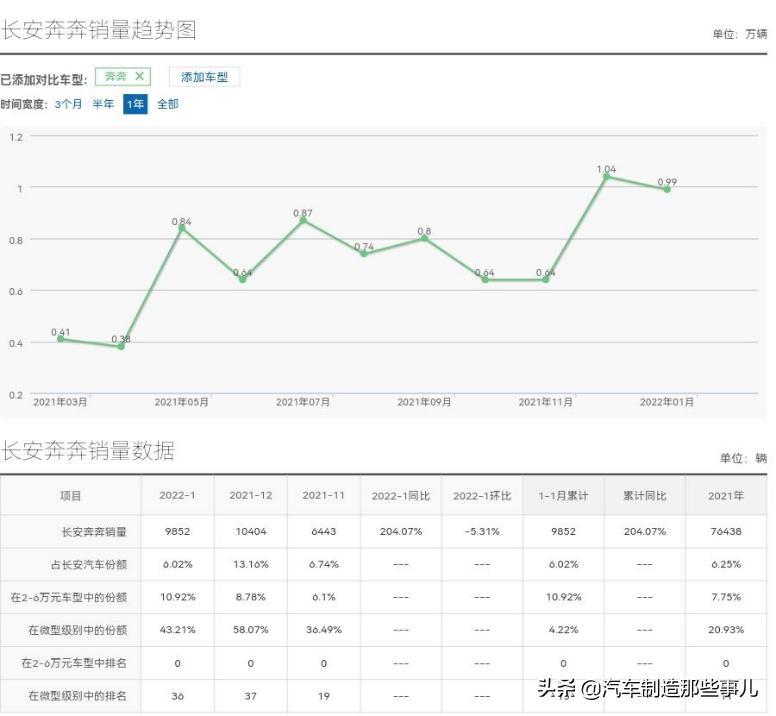Image resolution: width=776 pixels, height=716 pixels.
Task: Click the 36.49% share cell
Action: pyautogui.click(x=324, y=629)
